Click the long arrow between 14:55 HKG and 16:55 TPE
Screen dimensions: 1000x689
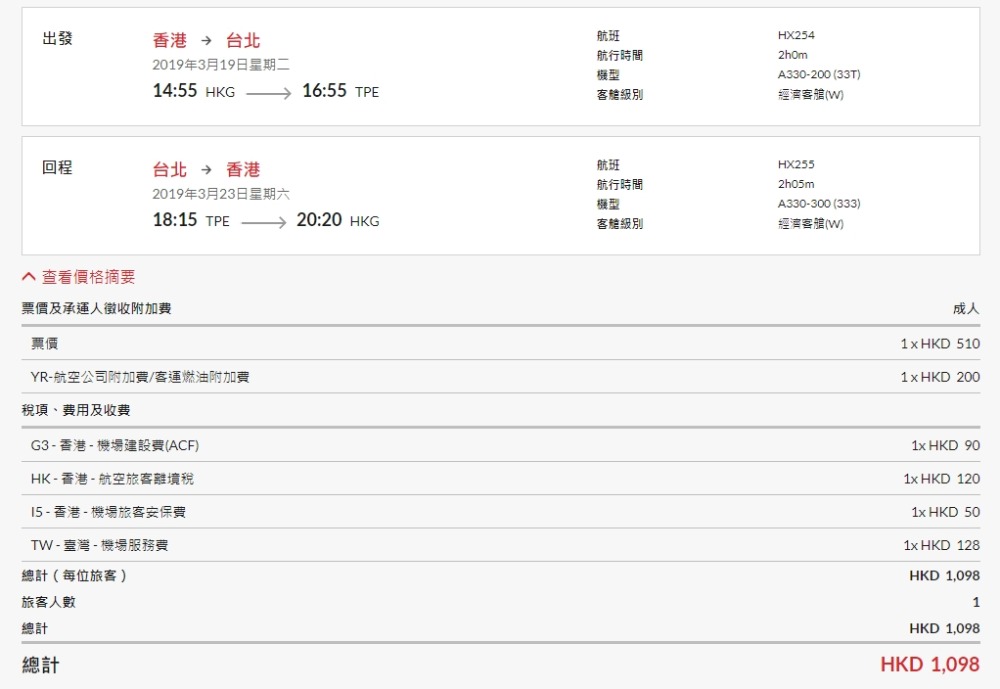coord(268,93)
